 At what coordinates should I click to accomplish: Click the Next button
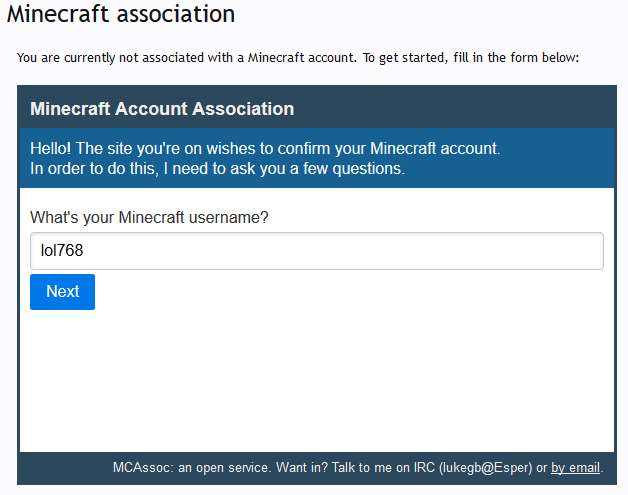pyautogui.click(x=62, y=292)
